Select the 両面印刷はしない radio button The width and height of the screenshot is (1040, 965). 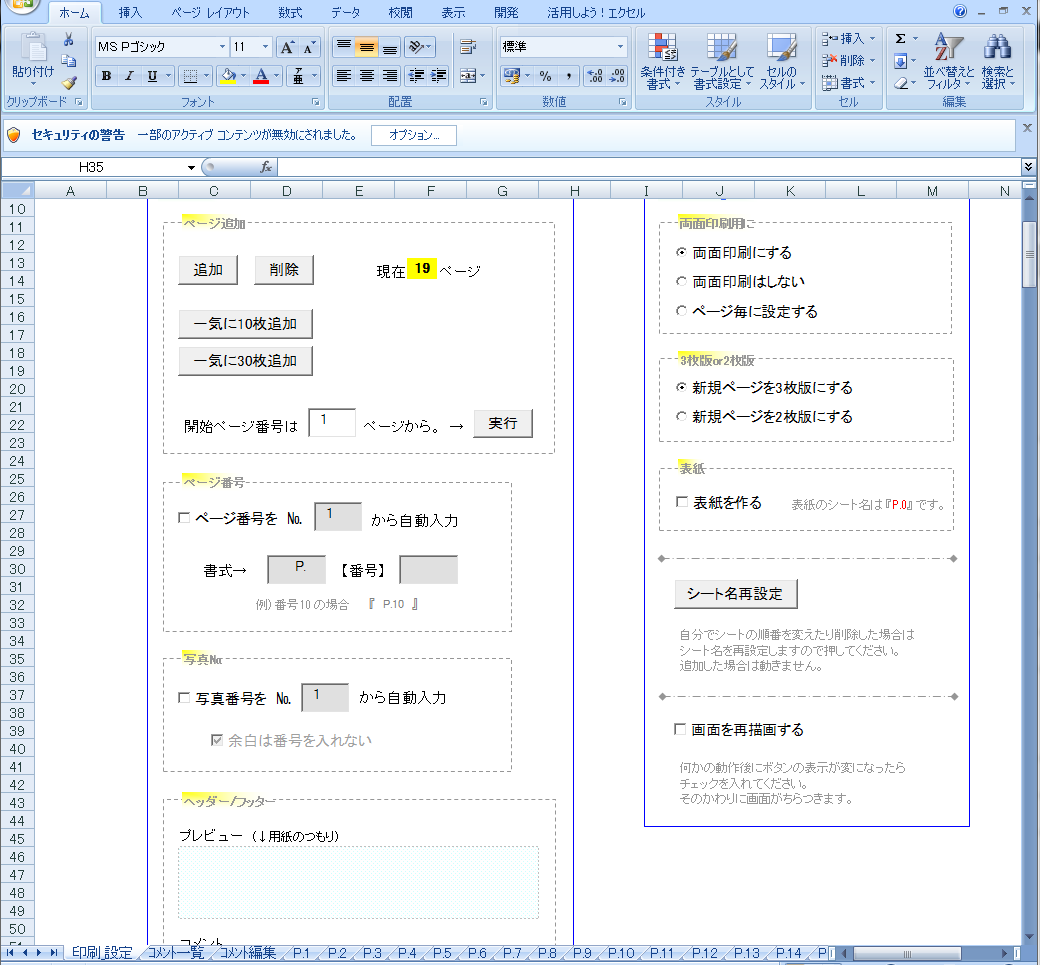[x=682, y=282]
